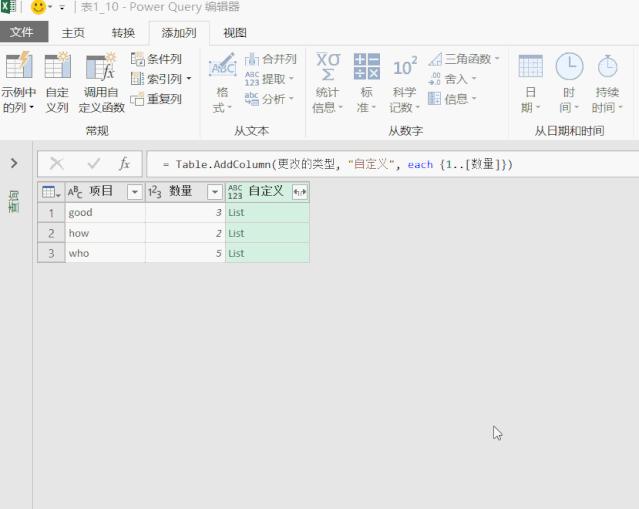639x509 pixels.
Task: Click the 数量 cell with value 2
Action: (185, 233)
